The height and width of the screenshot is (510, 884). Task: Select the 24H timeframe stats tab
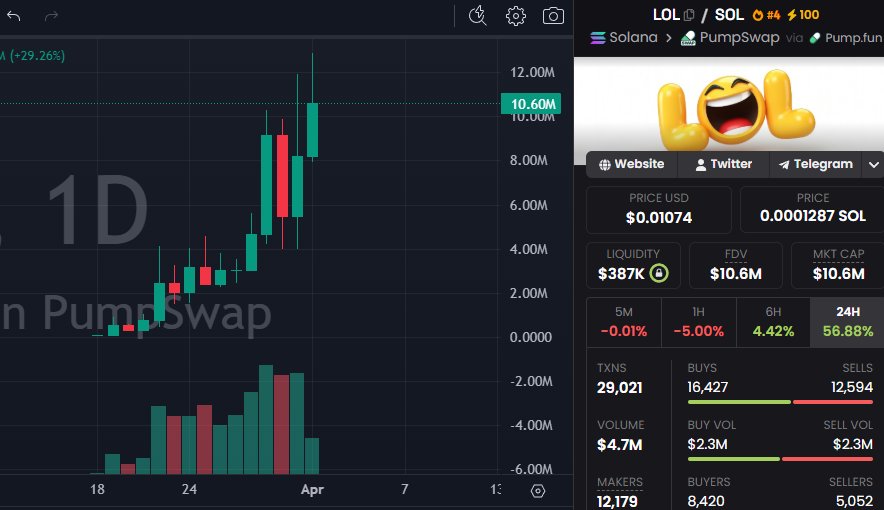(846, 321)
